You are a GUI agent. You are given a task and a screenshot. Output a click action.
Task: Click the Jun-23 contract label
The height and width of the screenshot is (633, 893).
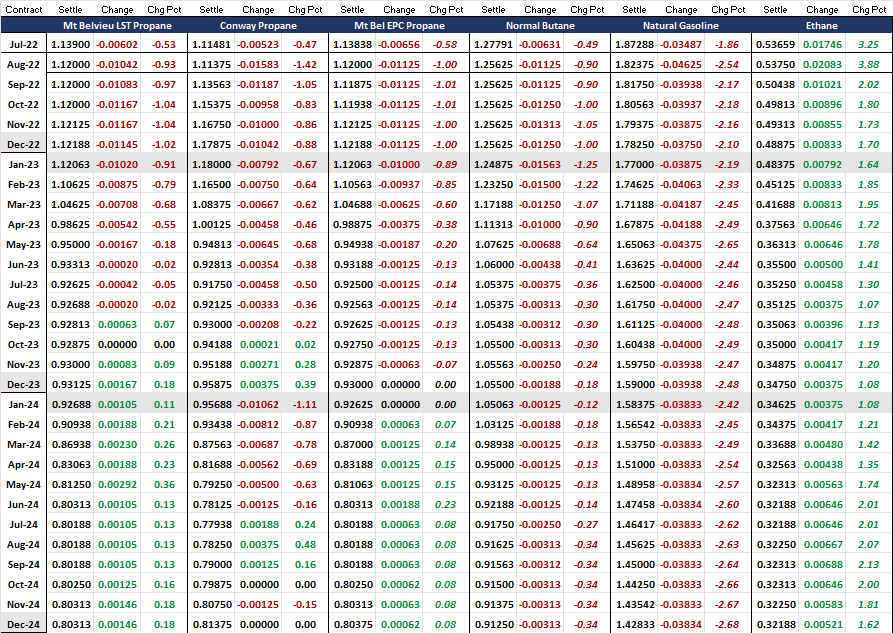click(x=23, y=264)
